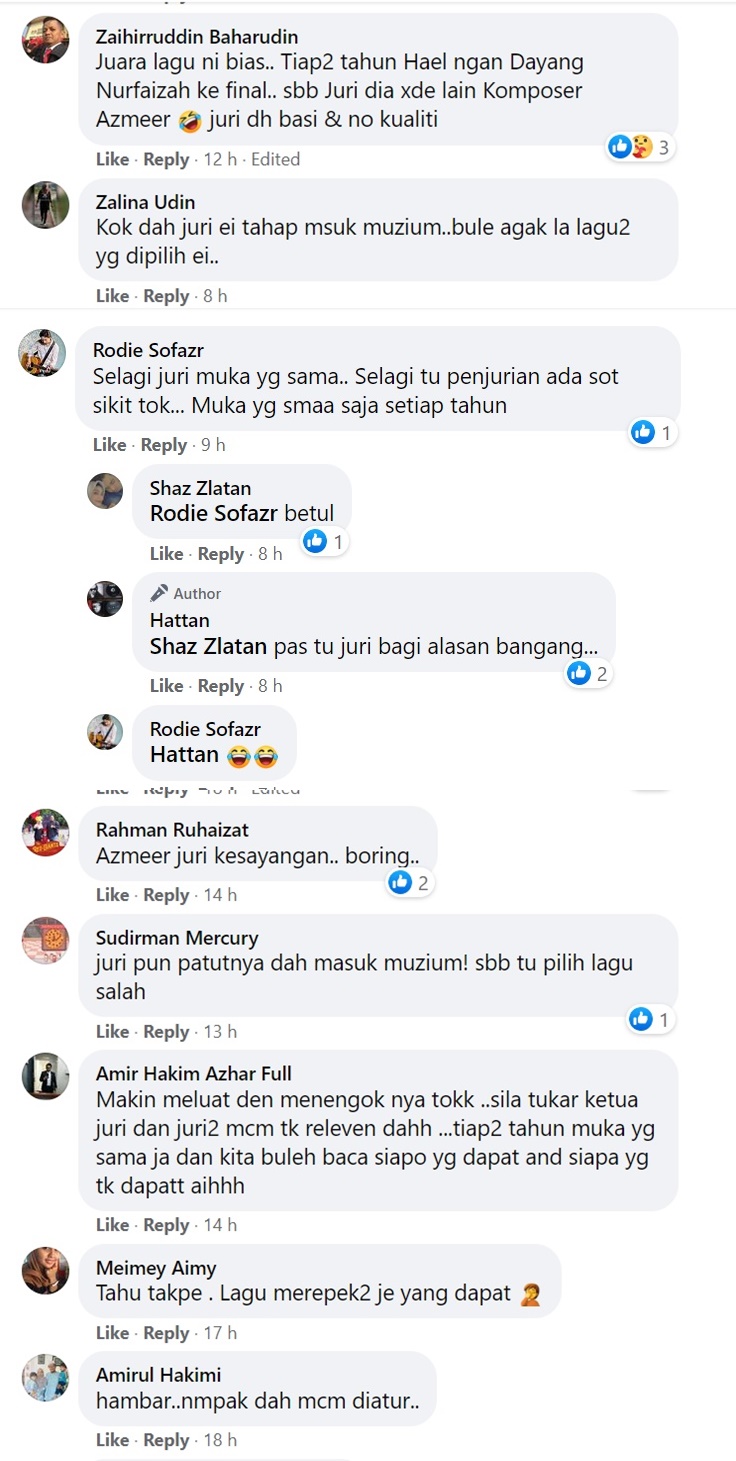Open like reaction on Sudirman Mercury's comment
736x1461 pixels.
(641, 1019)
